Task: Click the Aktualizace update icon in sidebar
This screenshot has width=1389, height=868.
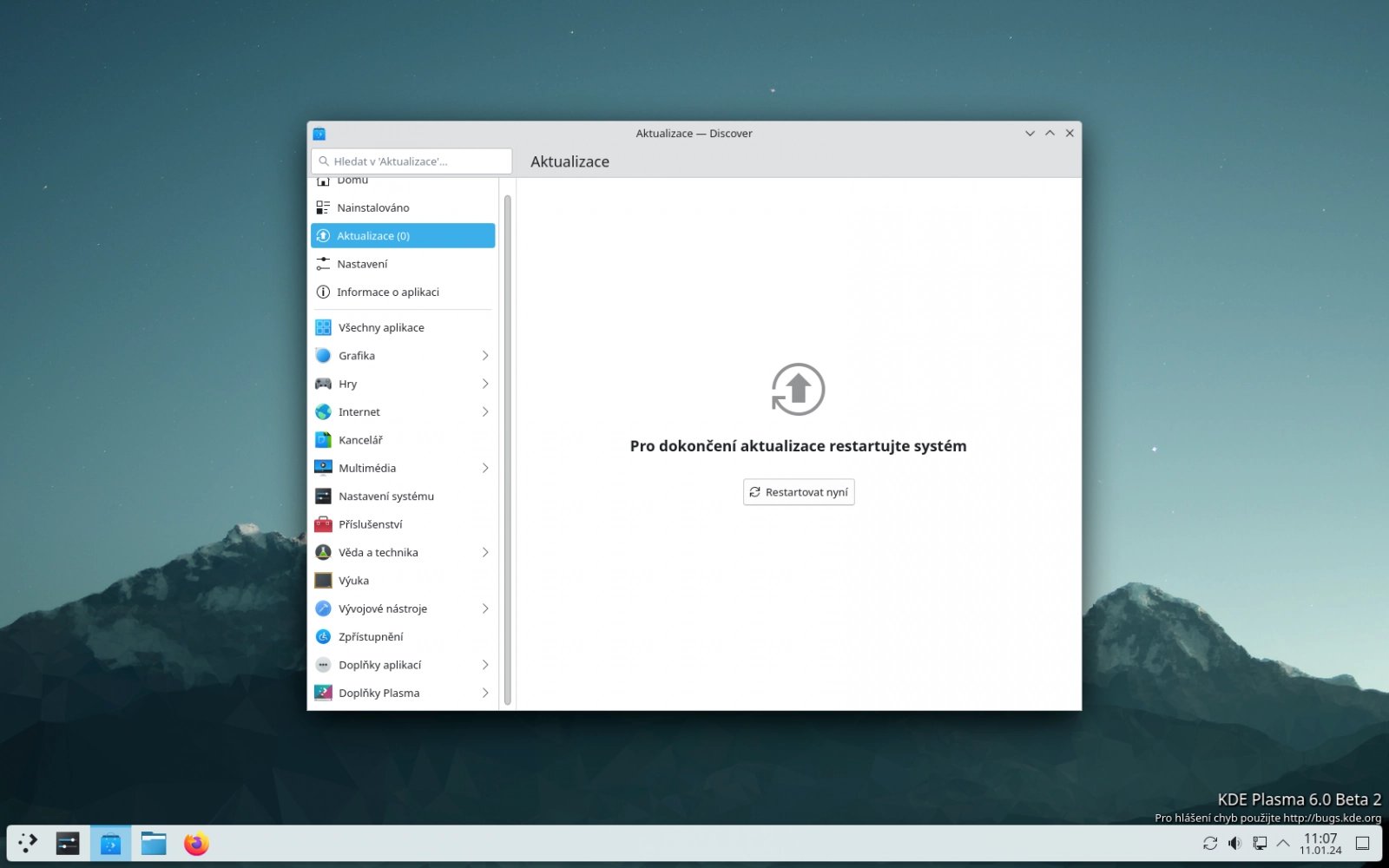Action: pos(323,235)
